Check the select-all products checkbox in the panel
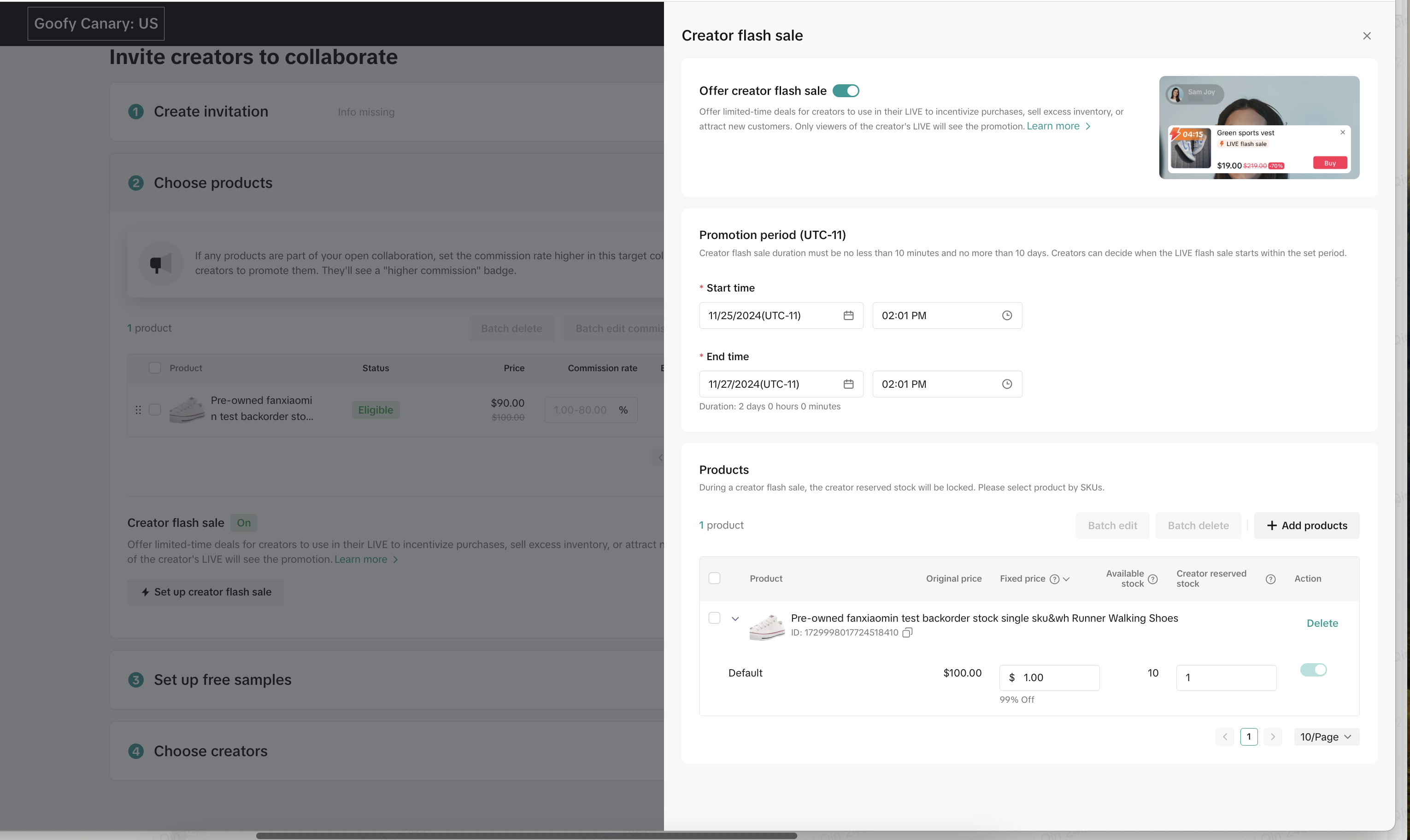 coord(714,578)
